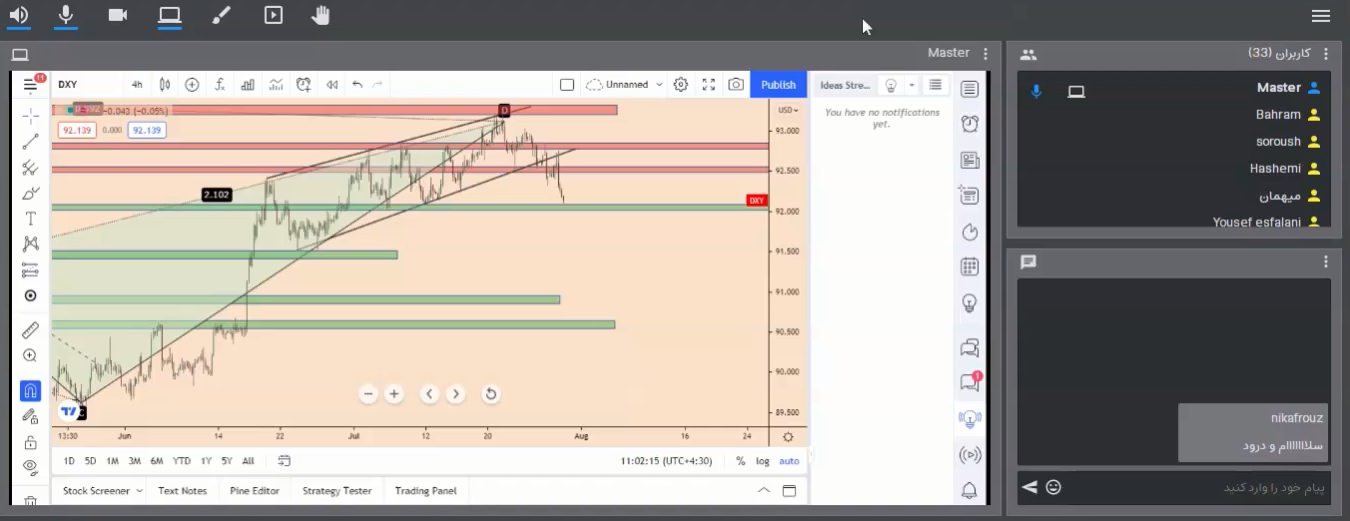Open the Strategy Tester tab
This screenshot has width=1350, height=521.
pyautogui.click(x=337, y=491)
